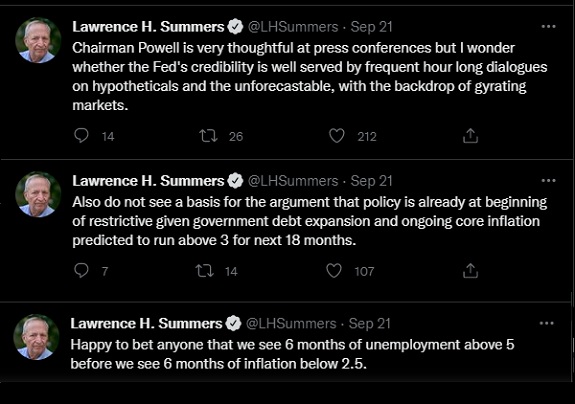Open the unemployment bet tweet text
This screenshot has height=404, width=575.
292,354
